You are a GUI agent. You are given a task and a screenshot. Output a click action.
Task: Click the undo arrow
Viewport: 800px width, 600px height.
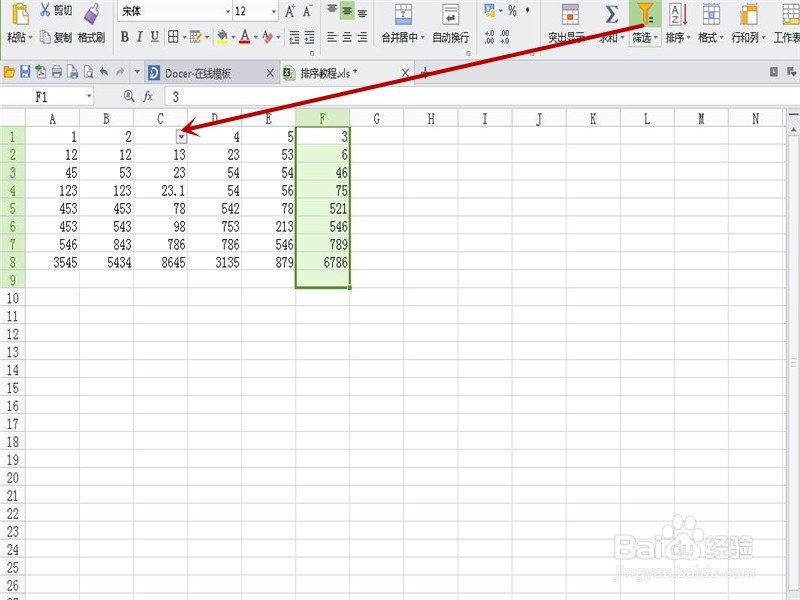pyautogui.click(x=104, y=72)
